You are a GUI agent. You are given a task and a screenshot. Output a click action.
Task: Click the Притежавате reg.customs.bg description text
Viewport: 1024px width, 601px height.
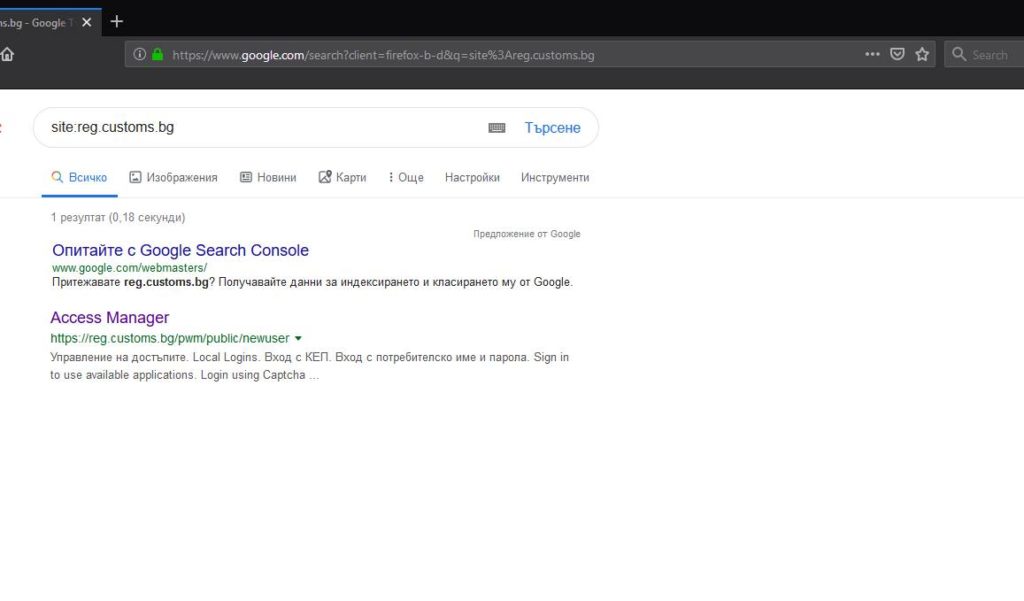pos(312,282)
